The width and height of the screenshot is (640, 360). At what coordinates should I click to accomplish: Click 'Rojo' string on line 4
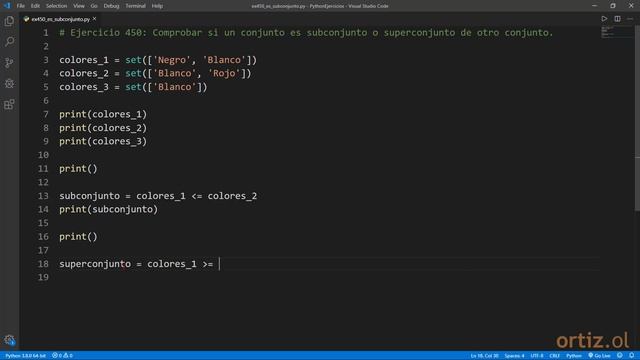pos(224,73)
